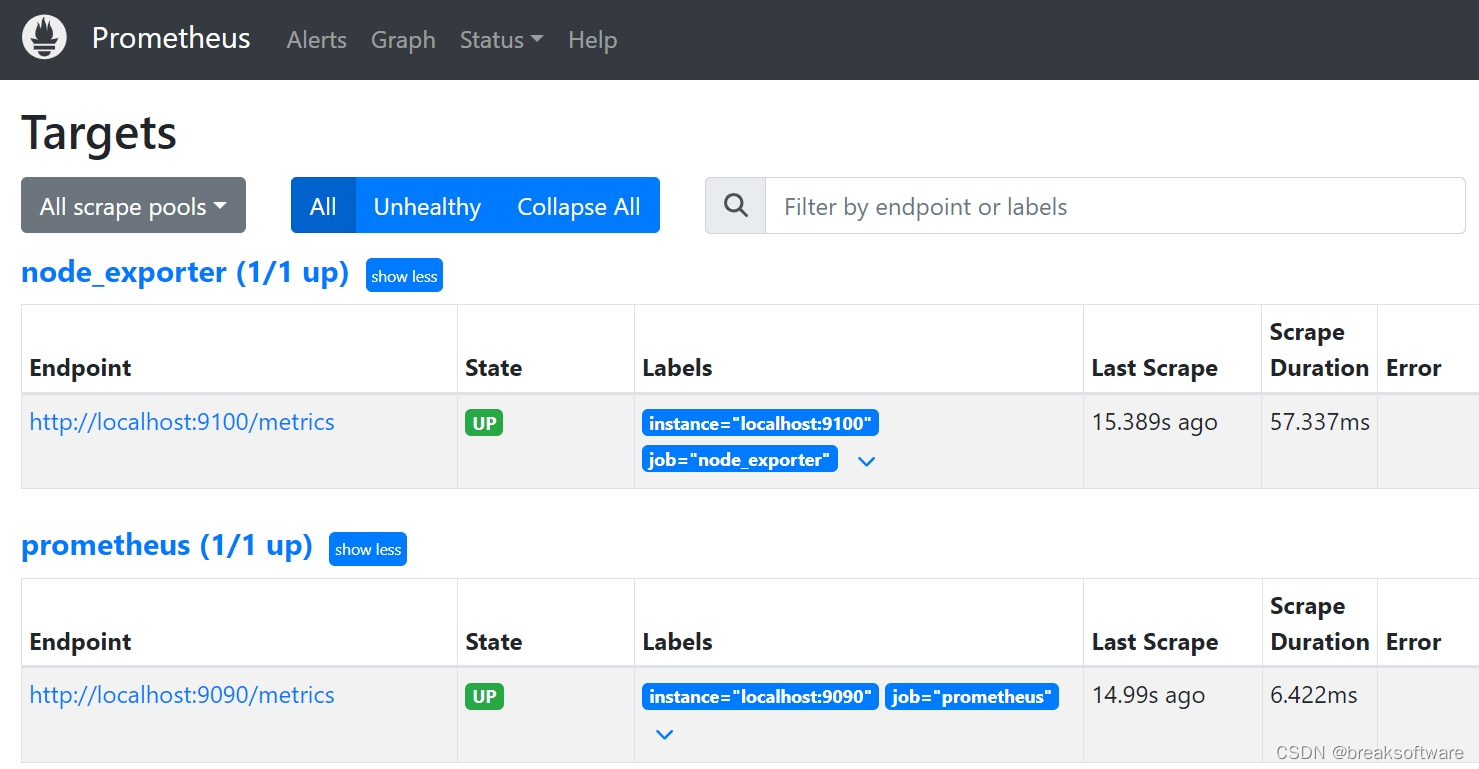Open the Help page
1479x769 pixels.
click(x=592, y=40)
